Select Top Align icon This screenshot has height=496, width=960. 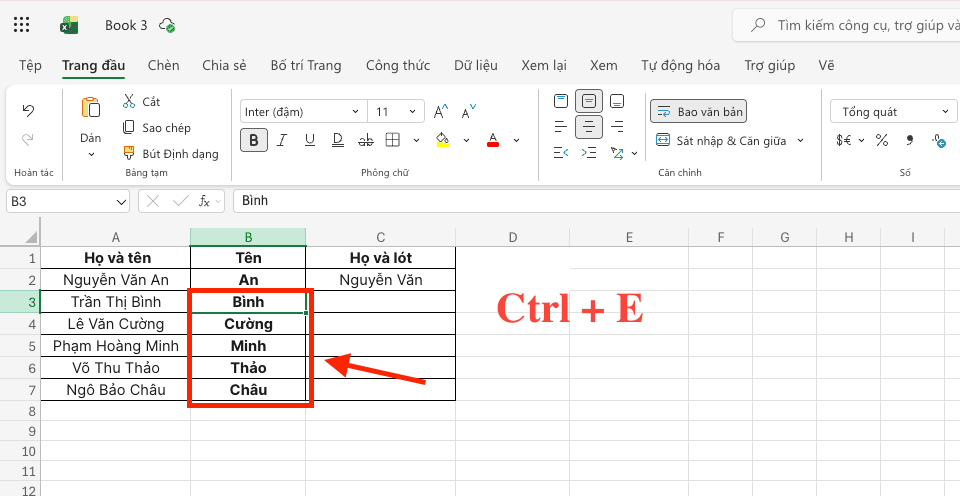click(x=561, y=101)
